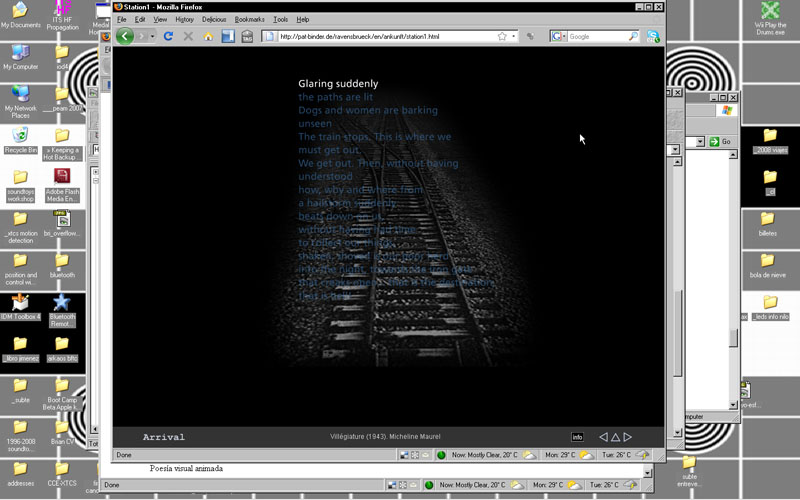The image size is (800, 500).
Task: Open the back history dropdown arrow
Action: (151, 36)
